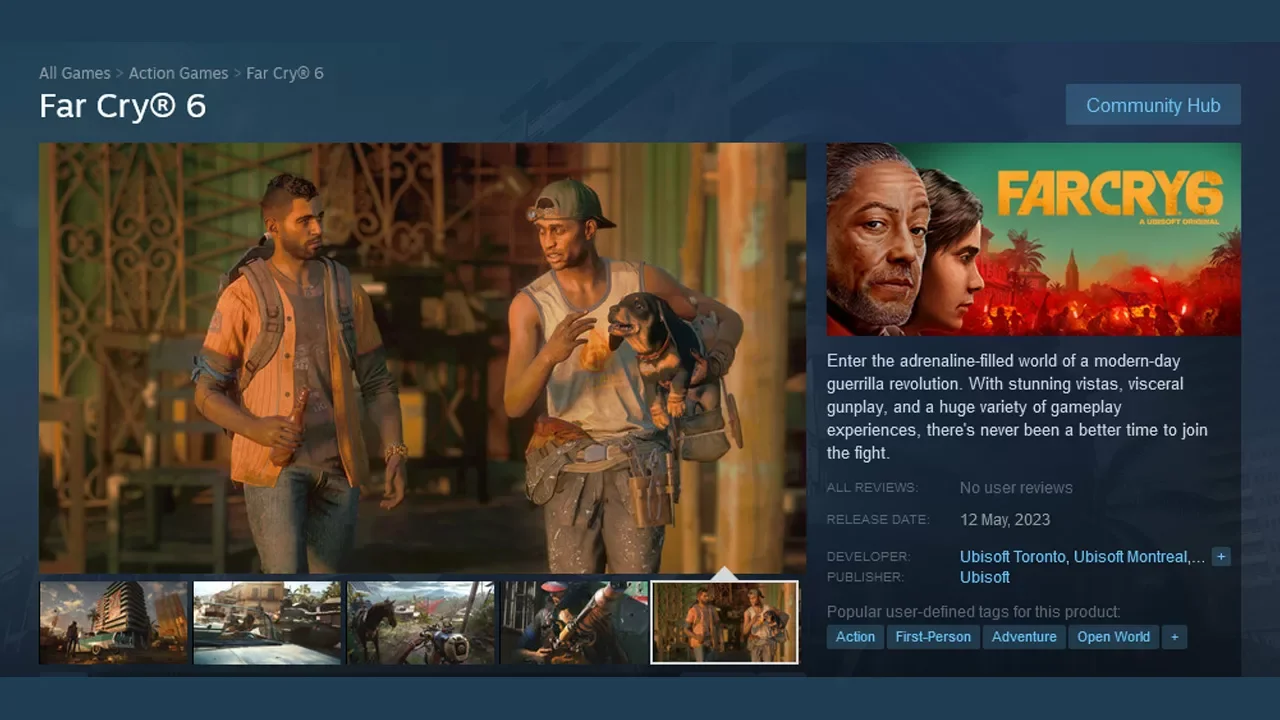Select the tank street screenshot thumbnail

[267, 622]
